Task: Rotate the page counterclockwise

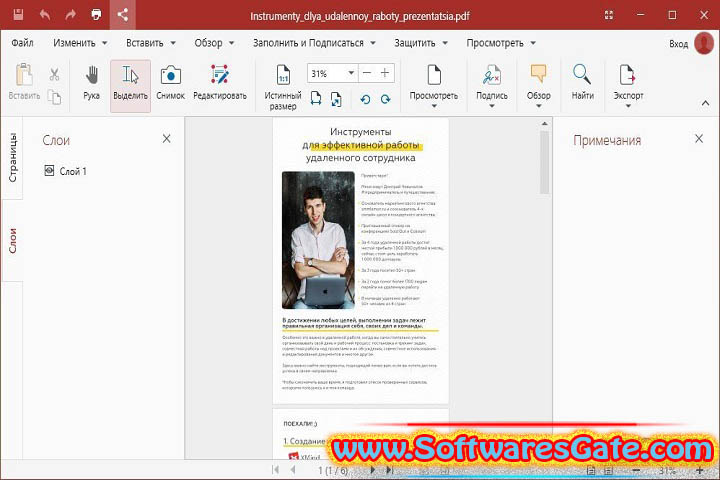Action: tap(366, 99)
